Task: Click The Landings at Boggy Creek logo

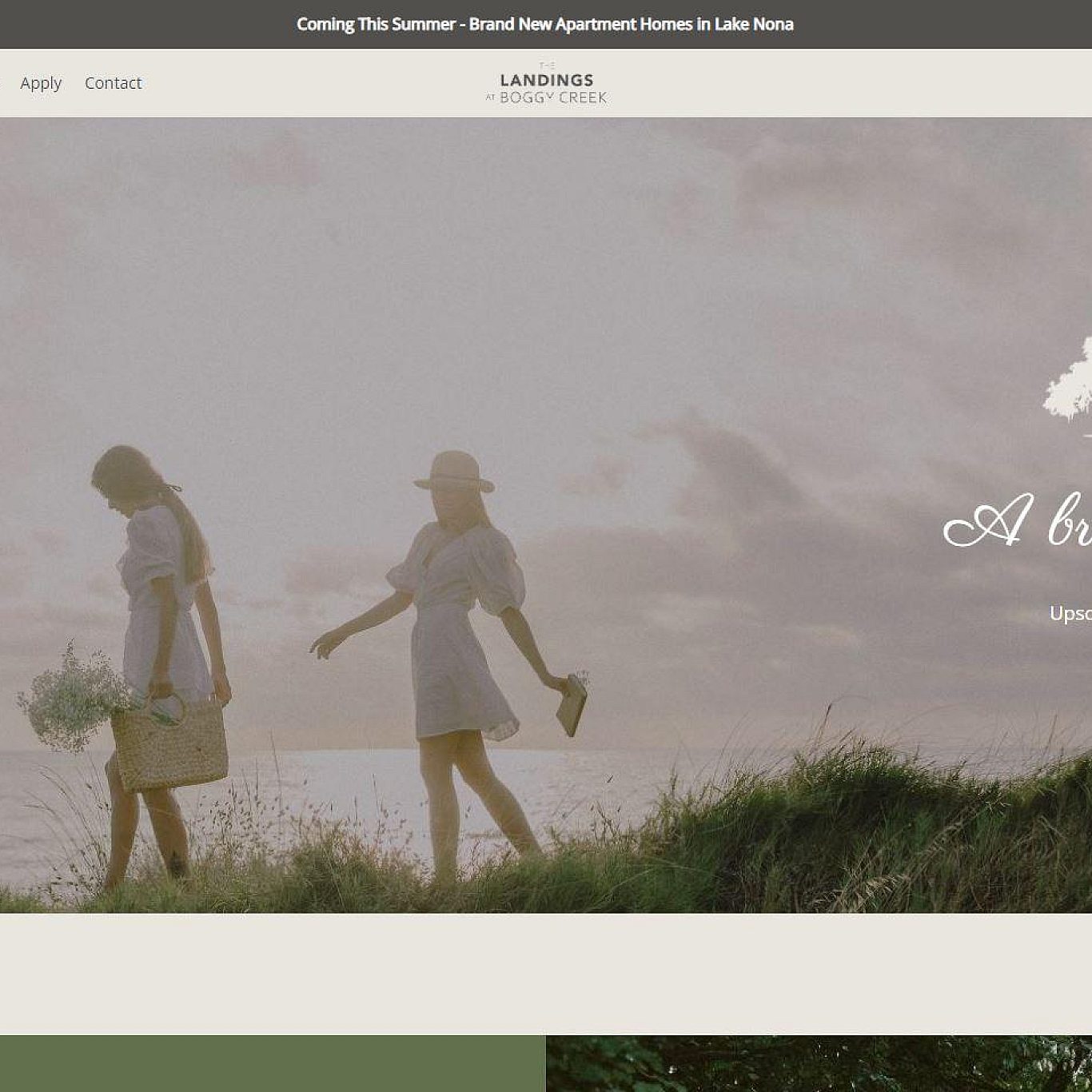Action: [x=546, y=84]
